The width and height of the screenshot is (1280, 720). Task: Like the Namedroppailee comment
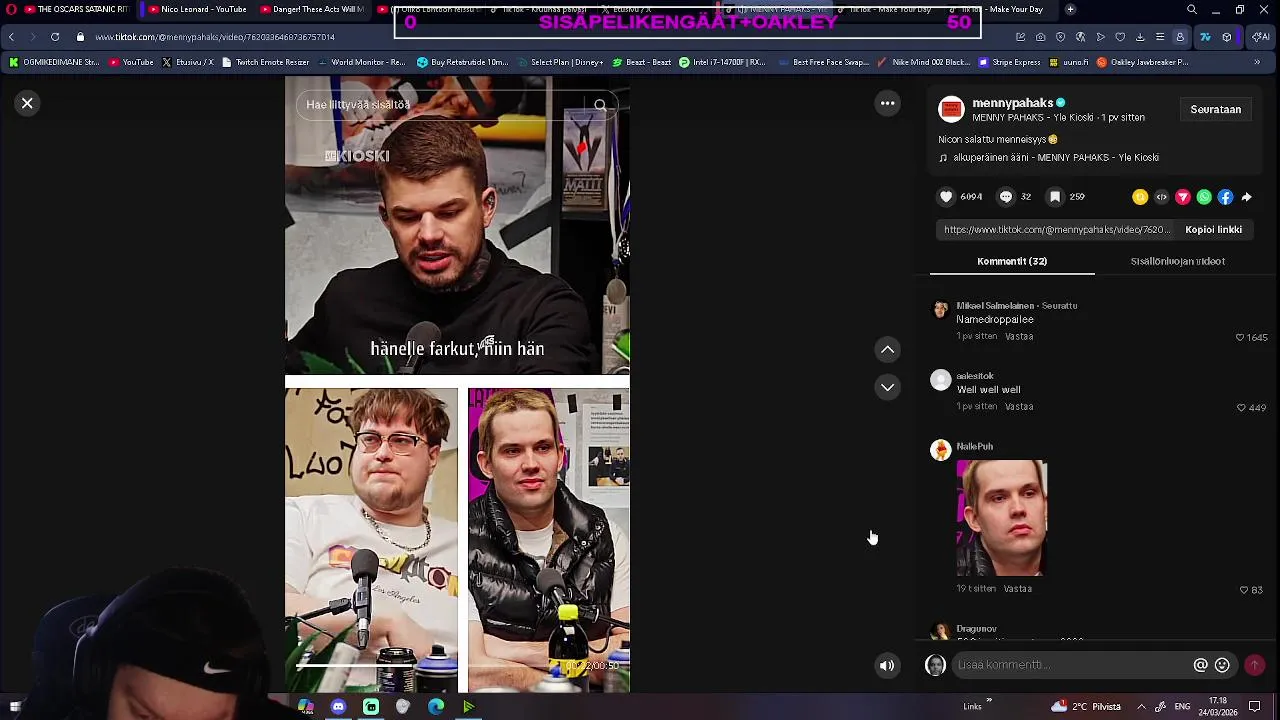point(1241,338)
